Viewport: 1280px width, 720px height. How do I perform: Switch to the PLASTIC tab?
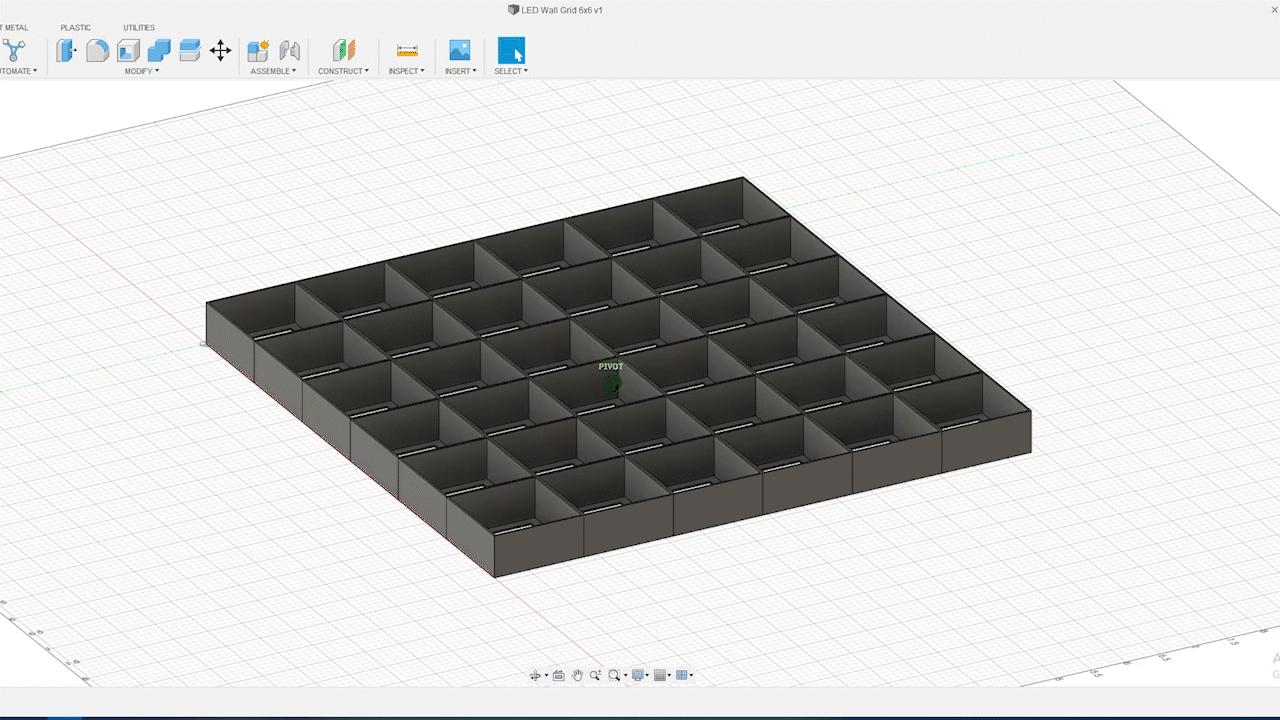coord(76,27)
